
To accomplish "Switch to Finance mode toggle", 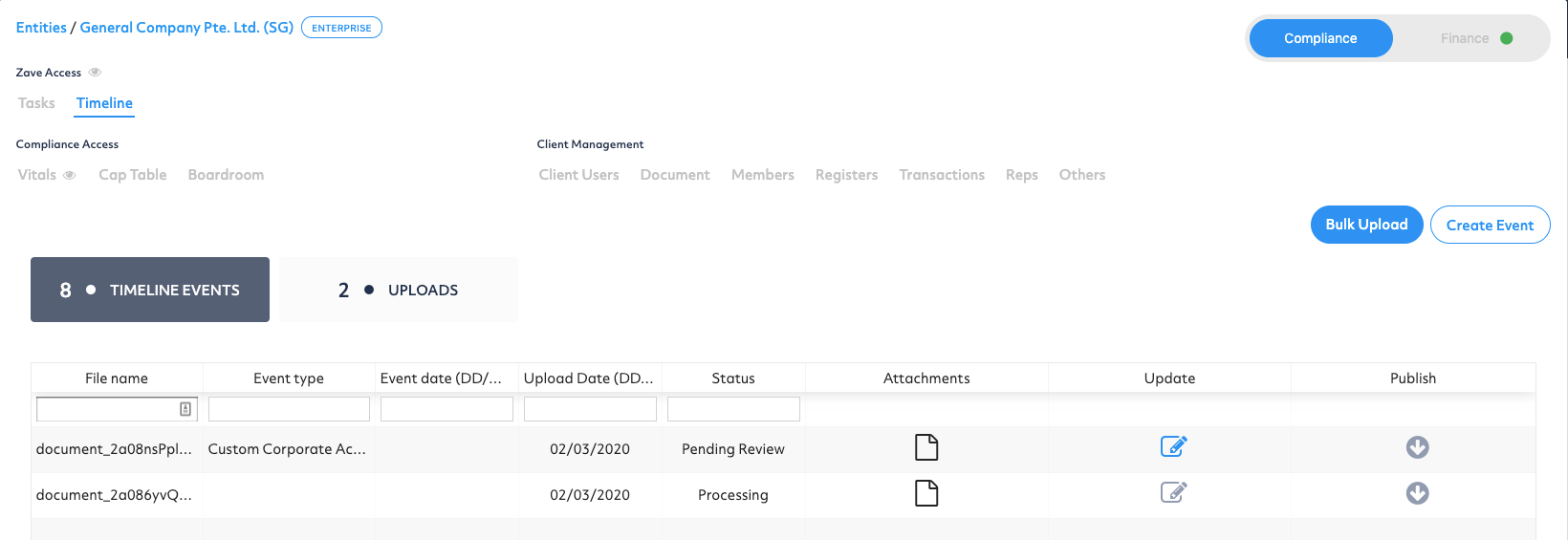I will (x=1475, y=38).
